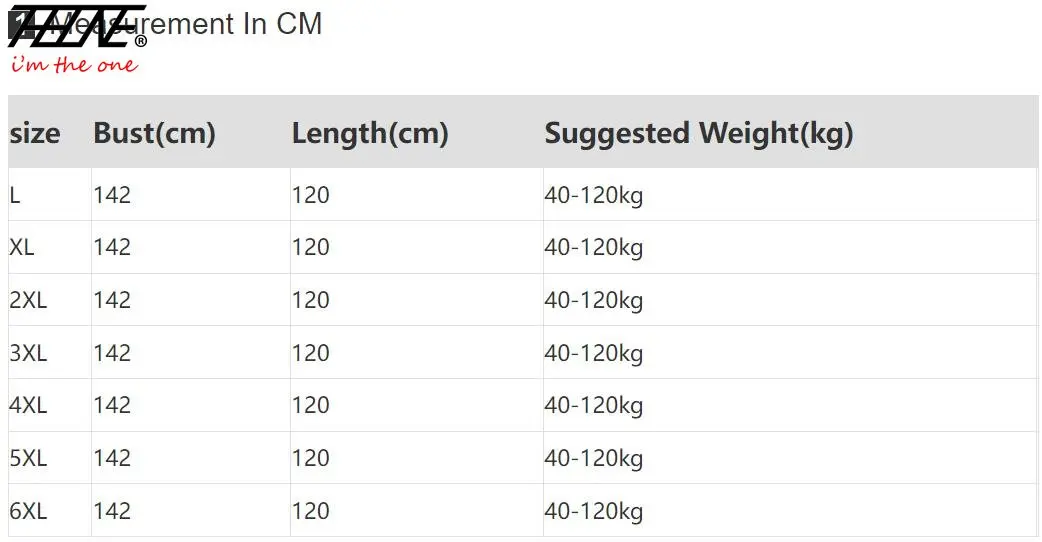The height and width of the screenshot is (542, 1042).
Task: Select the bust value in the 4XL row
Action: point(112,405)
